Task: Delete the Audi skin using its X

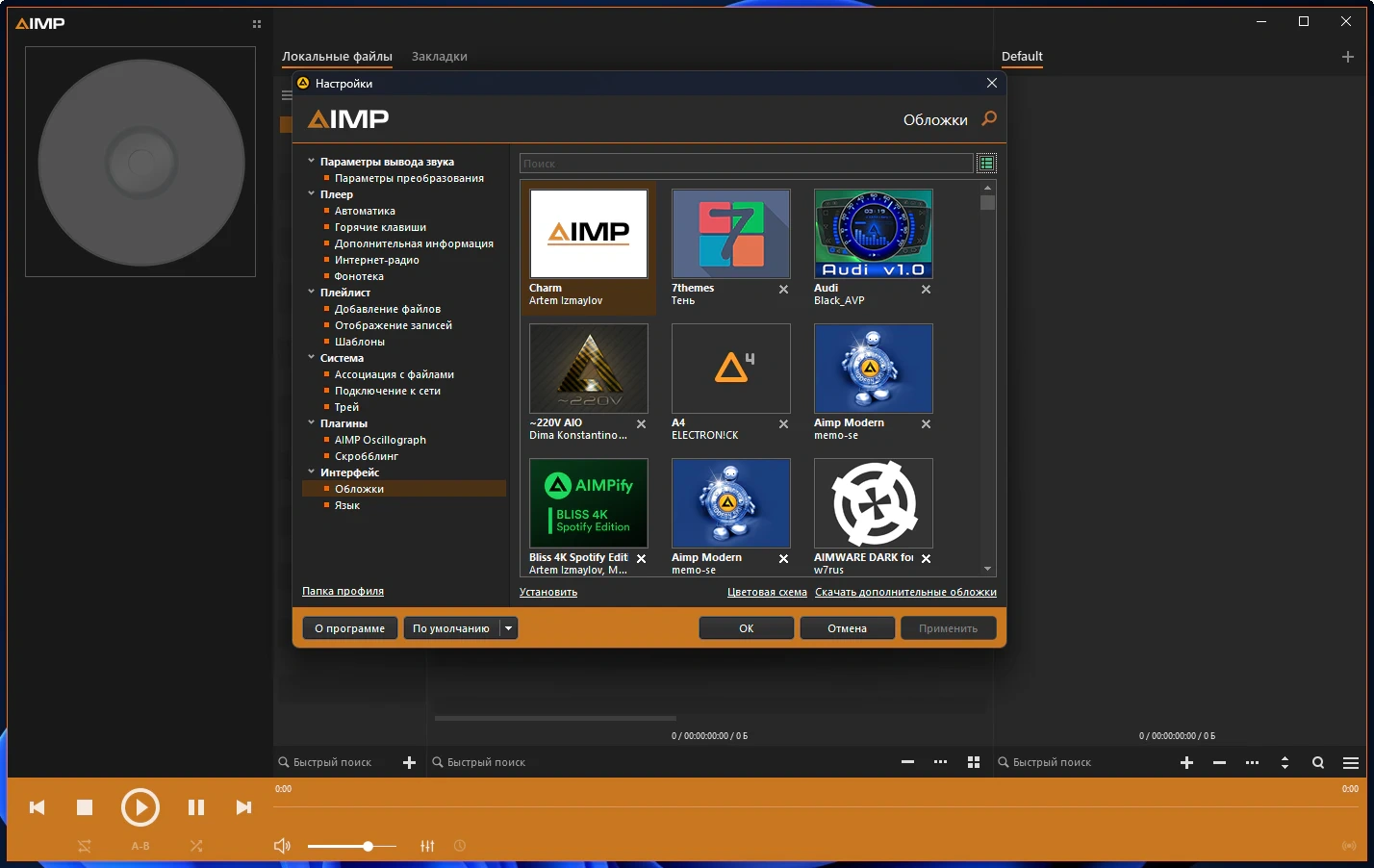Action: pyautogui.click(x=926, y=289)
